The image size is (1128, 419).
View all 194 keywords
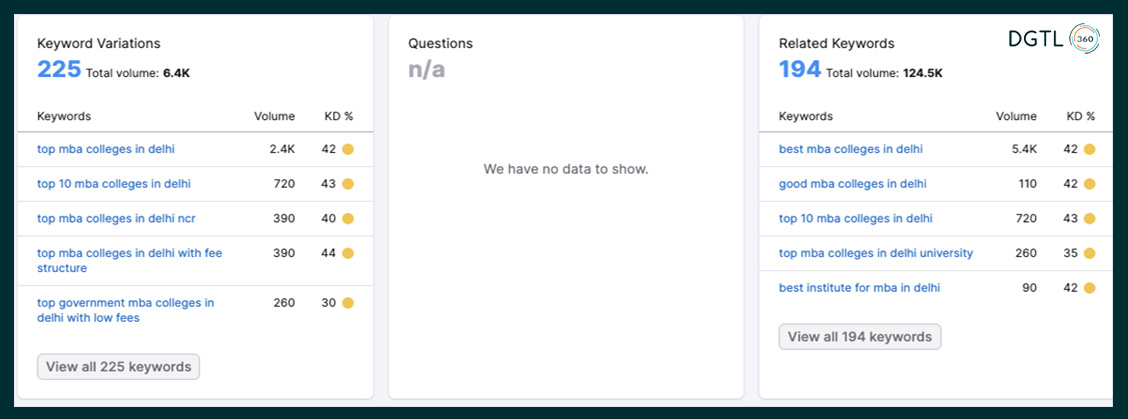click(860, 336)
